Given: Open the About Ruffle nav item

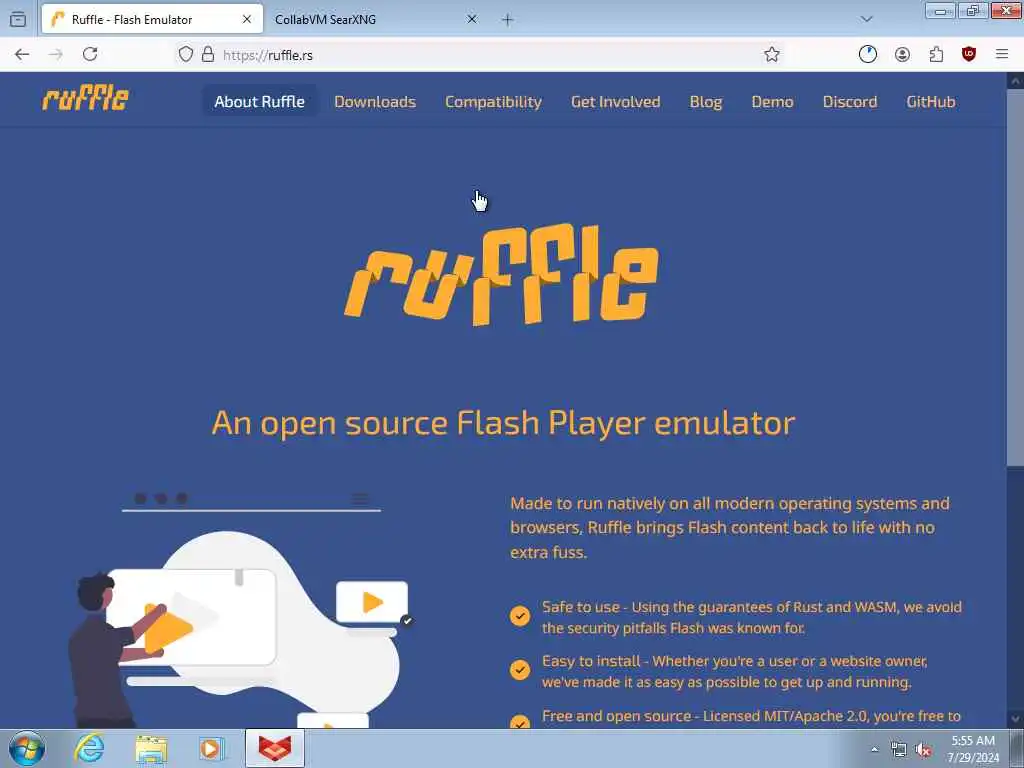Looking at the screenshot, I should (x=259, y=102).
